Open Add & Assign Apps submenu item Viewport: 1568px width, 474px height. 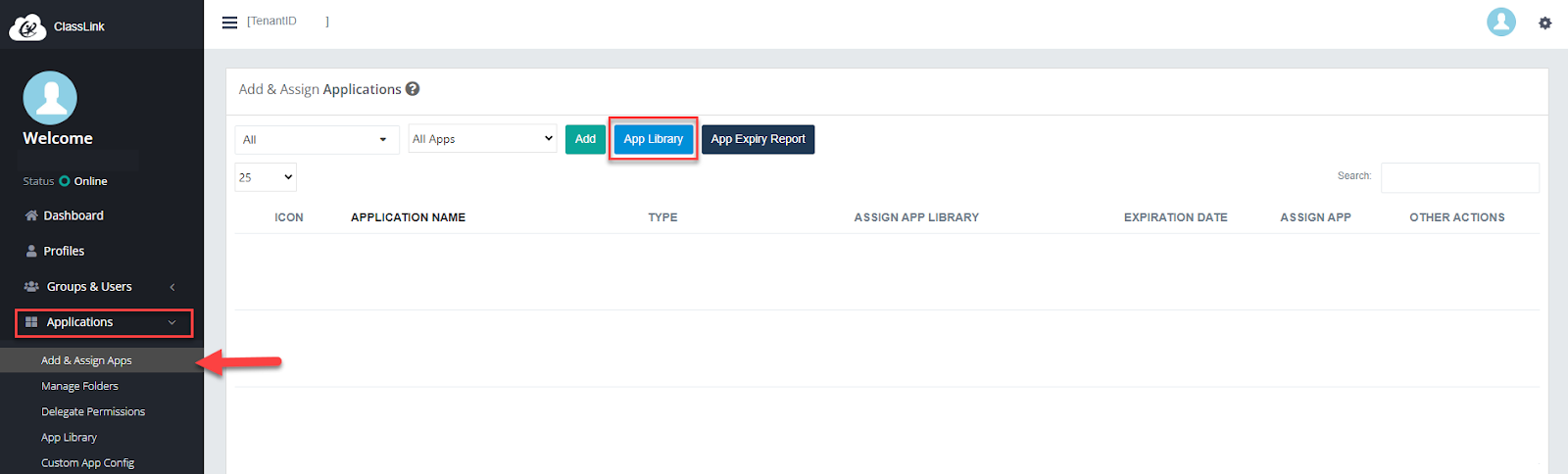point(102,360)
